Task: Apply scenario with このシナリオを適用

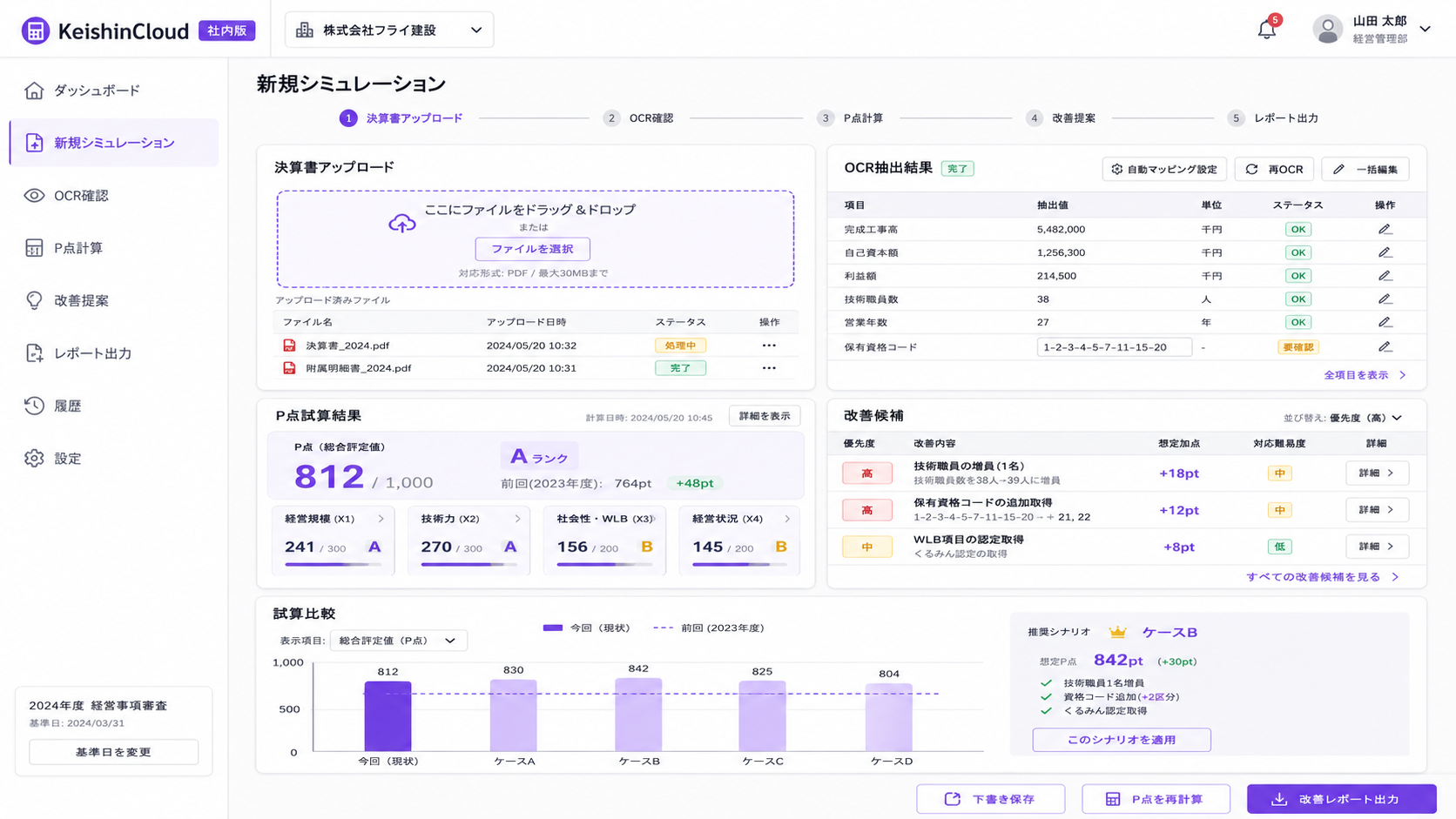Action: coord(1122,740)
